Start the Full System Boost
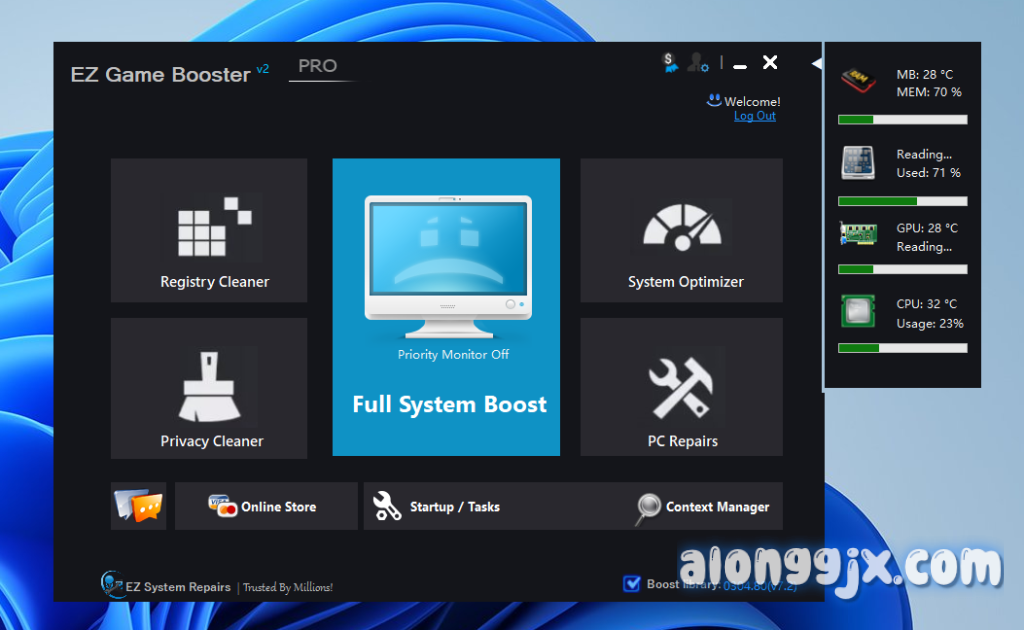The height and width of the screenshot is (630, 1024). 449,405
